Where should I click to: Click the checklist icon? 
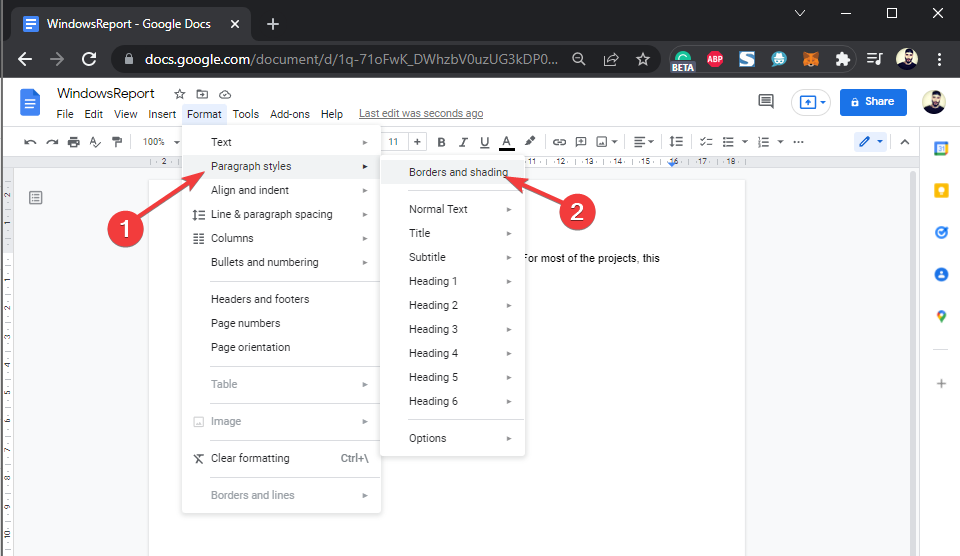tap(706, 142)
